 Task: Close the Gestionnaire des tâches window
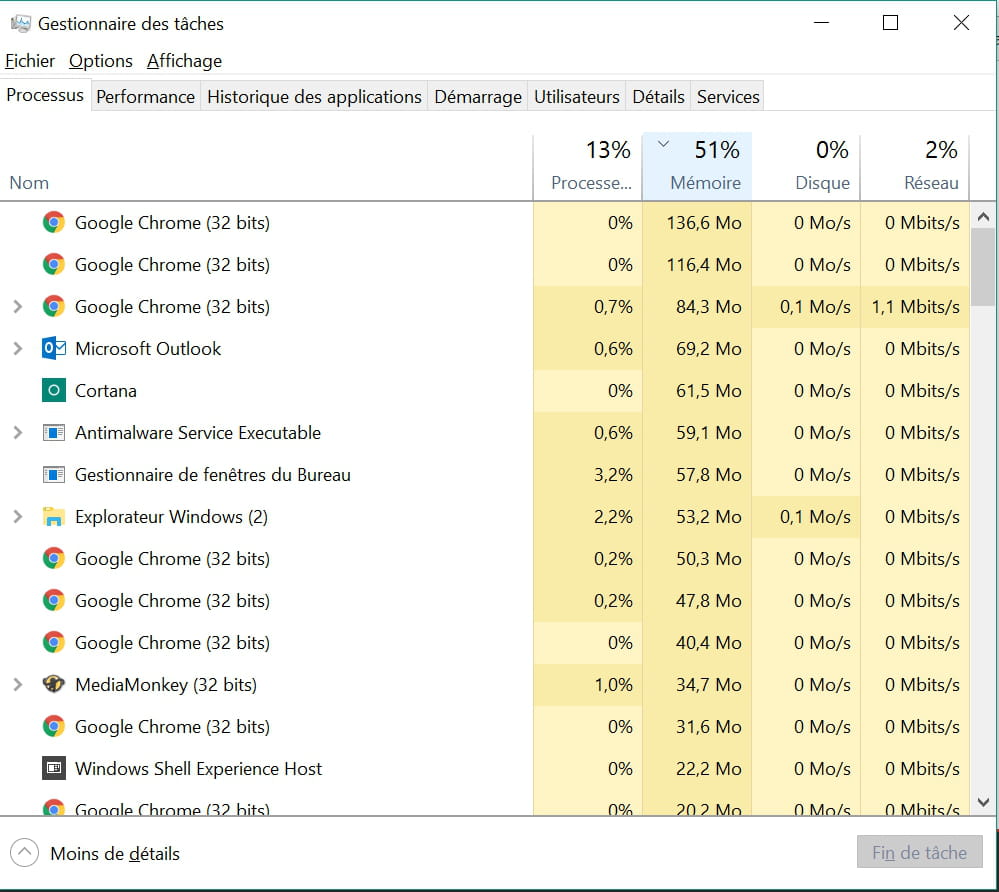point(961,23)
